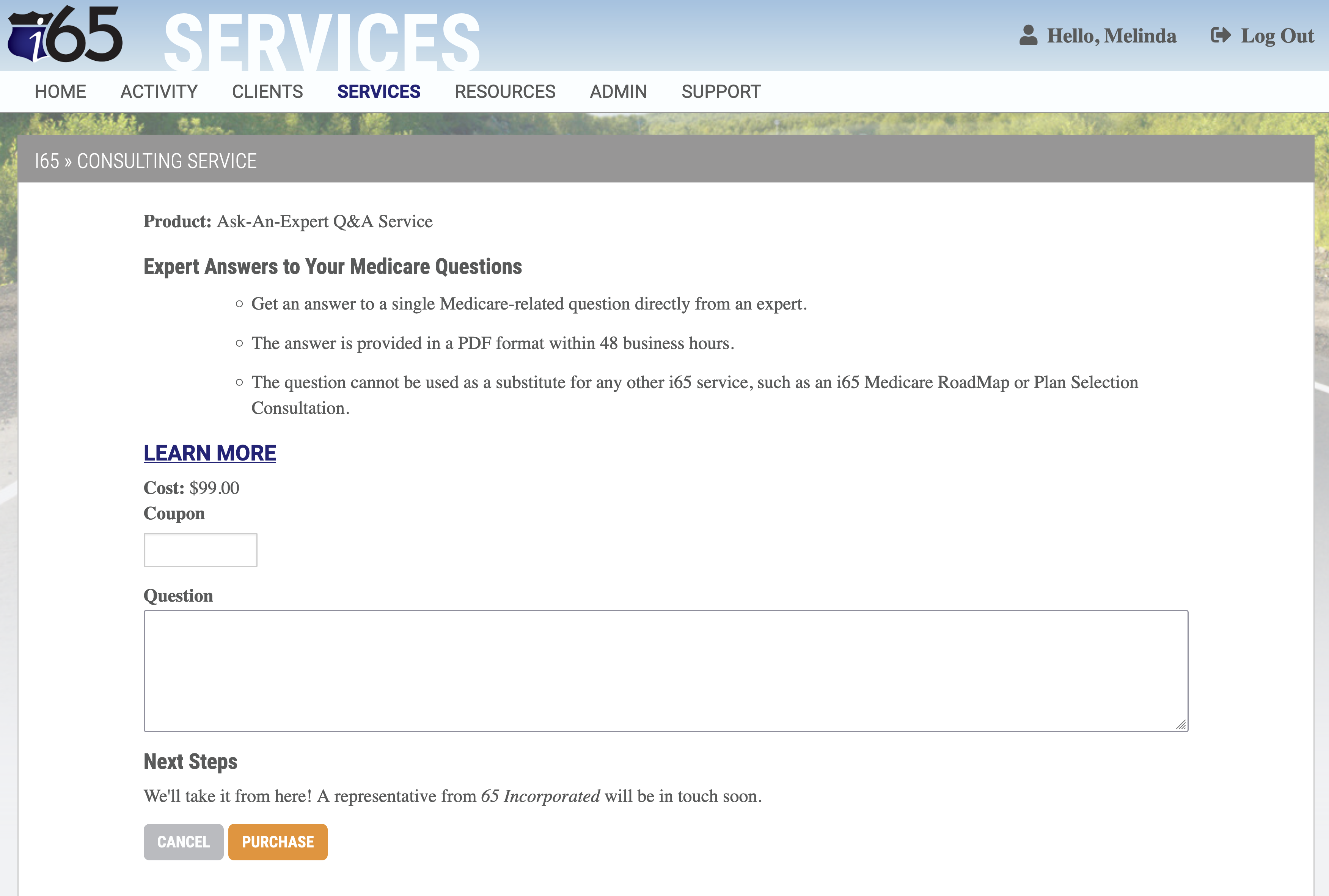Open the SUPPORT menu item
This screenshot has height=896, width=1329.
[721, 91]
